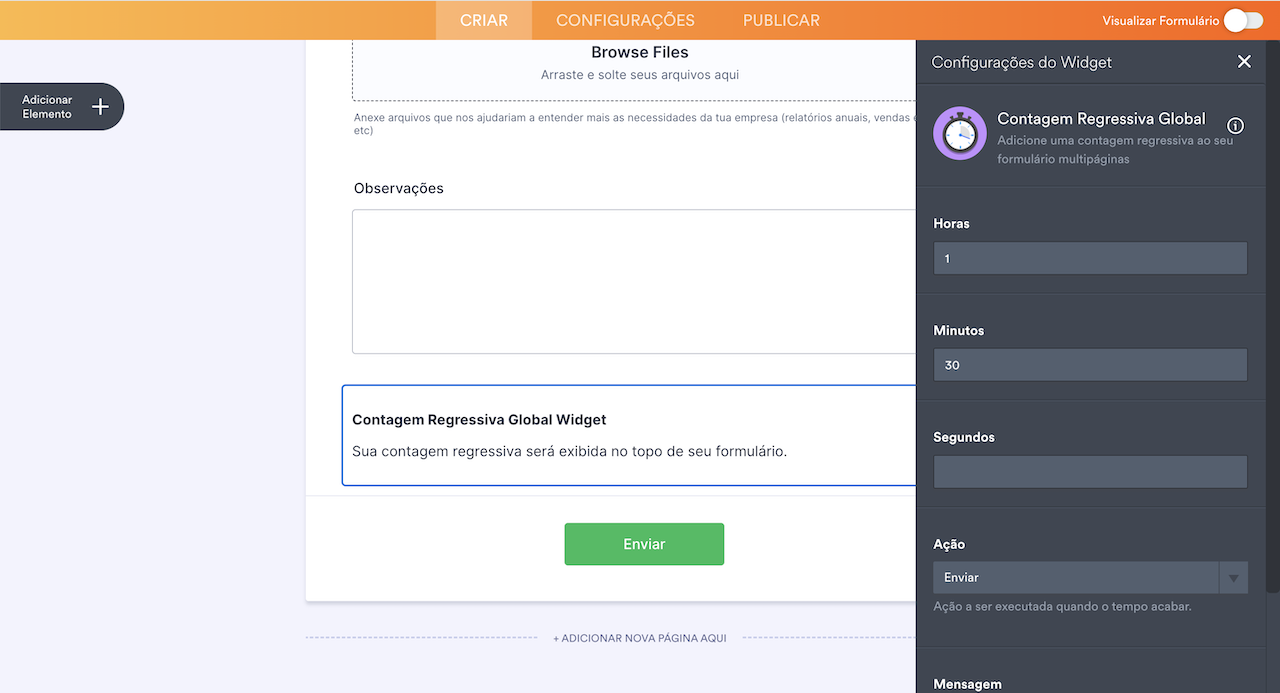Focus the Minutos input field
This screenshot has height=693, width=1280.
(x=1090, y=365)
